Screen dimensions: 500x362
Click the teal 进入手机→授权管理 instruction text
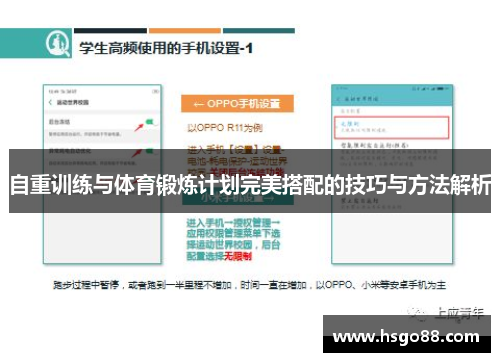click(233, 239)
